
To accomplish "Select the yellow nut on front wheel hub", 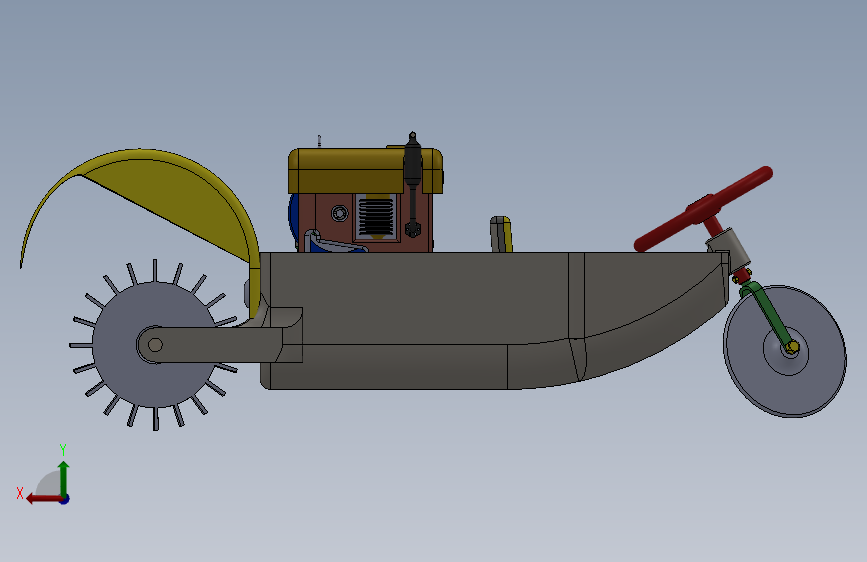I will pyautogui.click(x=792, y=347).
